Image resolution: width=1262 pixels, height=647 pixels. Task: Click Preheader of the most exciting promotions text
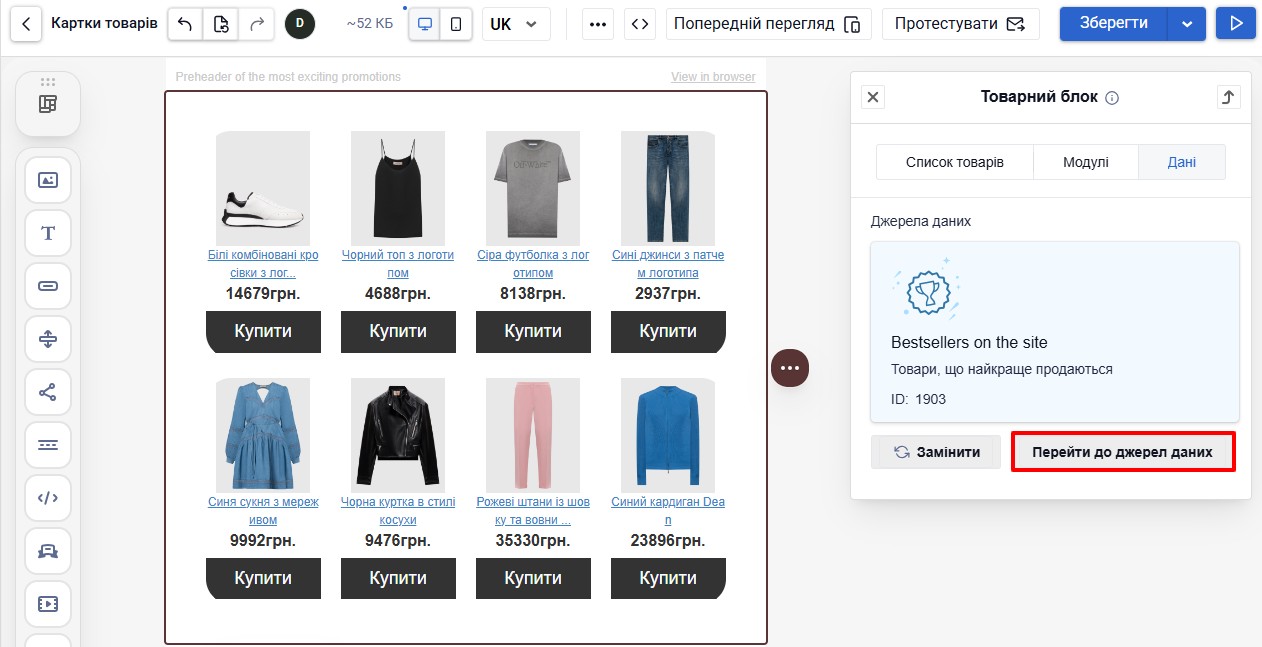(288, 77)
